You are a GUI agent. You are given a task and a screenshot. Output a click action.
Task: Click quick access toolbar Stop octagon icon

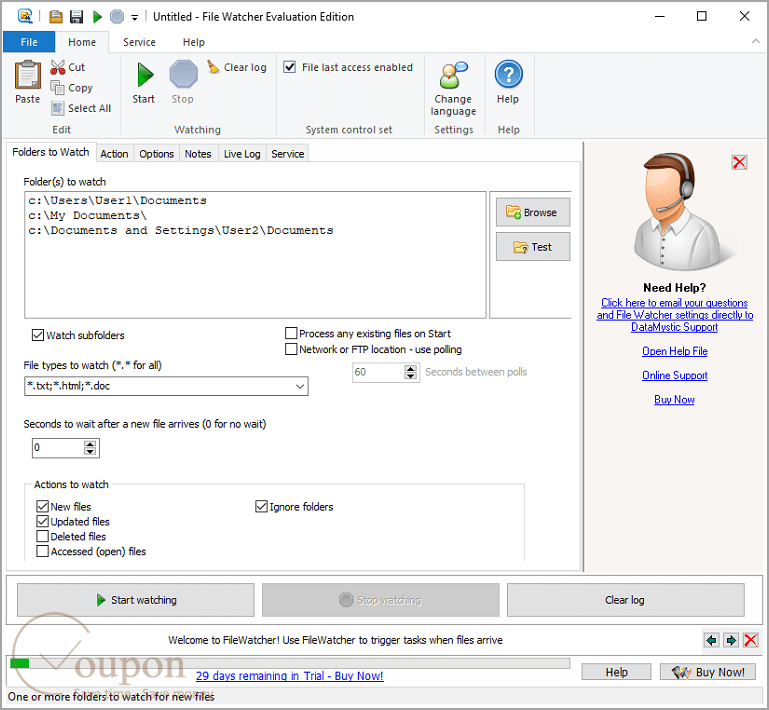pos(117,17)
